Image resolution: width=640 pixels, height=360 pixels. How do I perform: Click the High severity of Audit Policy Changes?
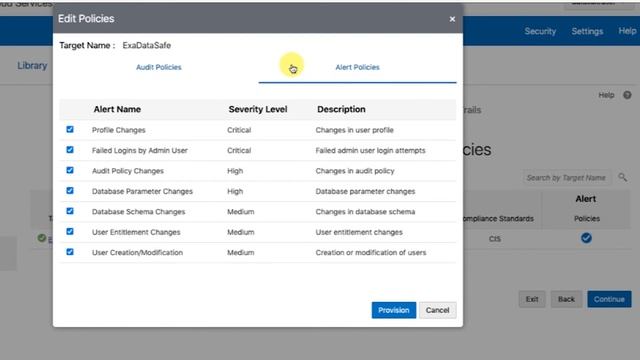[x=235, y=171]
